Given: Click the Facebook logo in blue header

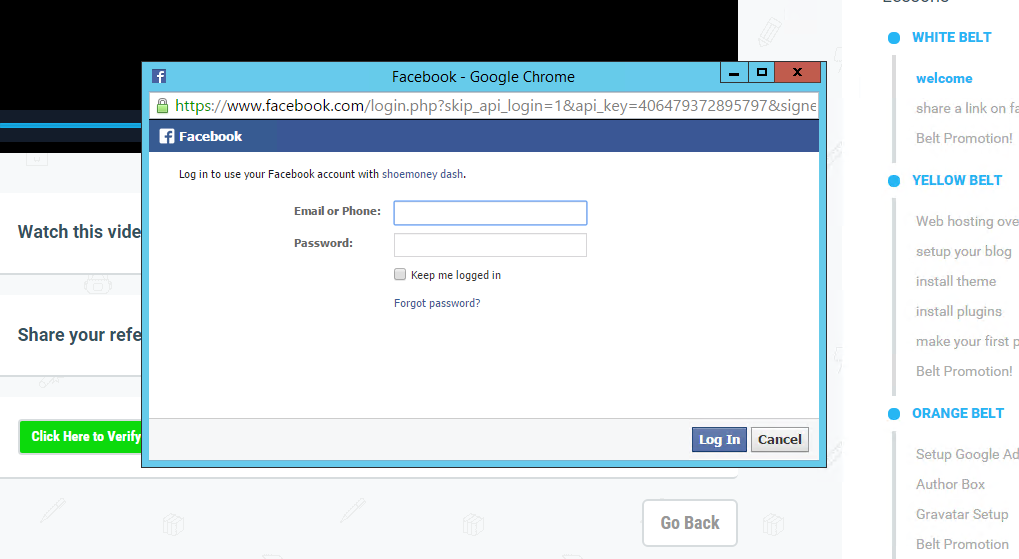Looking at the screenshot, I should [x=167, y=136].
